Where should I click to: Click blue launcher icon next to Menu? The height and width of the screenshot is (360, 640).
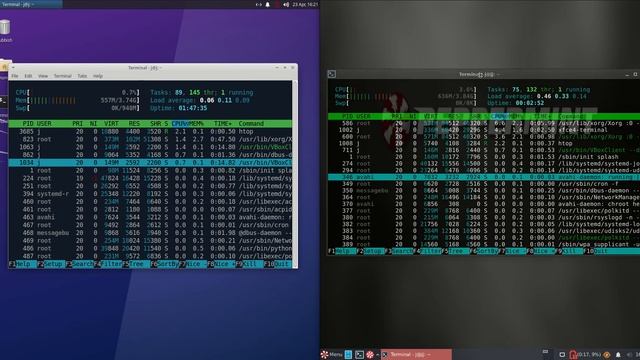349,355
